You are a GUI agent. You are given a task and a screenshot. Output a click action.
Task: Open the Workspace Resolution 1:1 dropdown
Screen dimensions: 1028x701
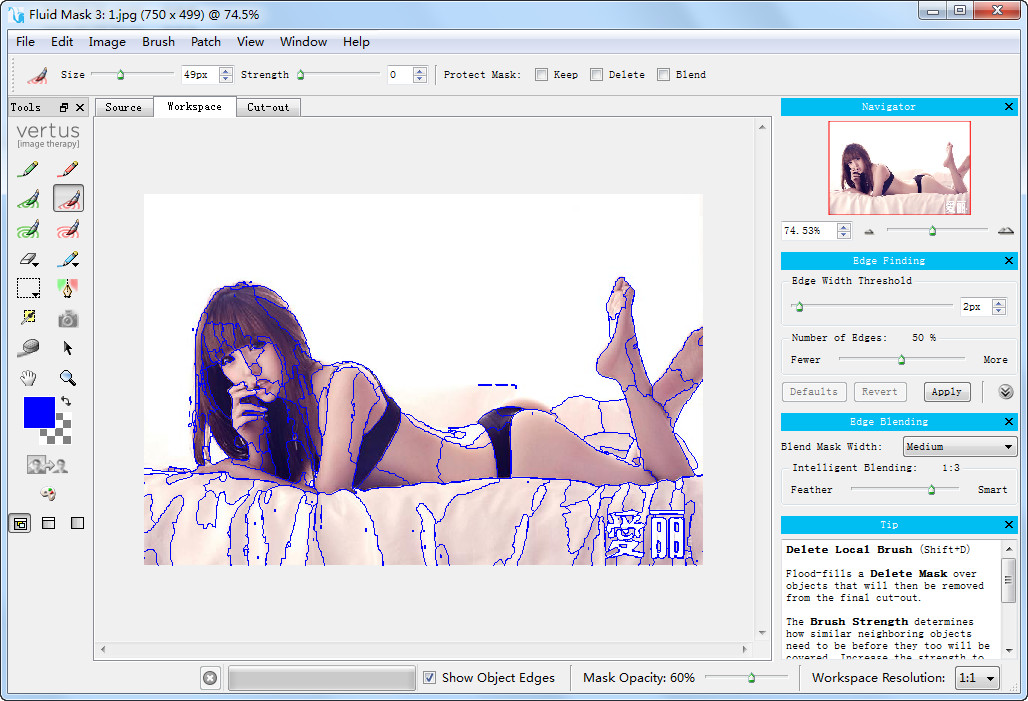point(977,678)
